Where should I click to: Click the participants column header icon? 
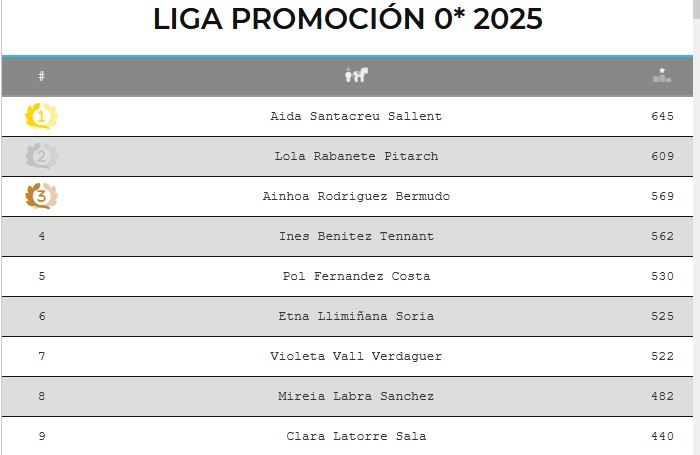356,75
